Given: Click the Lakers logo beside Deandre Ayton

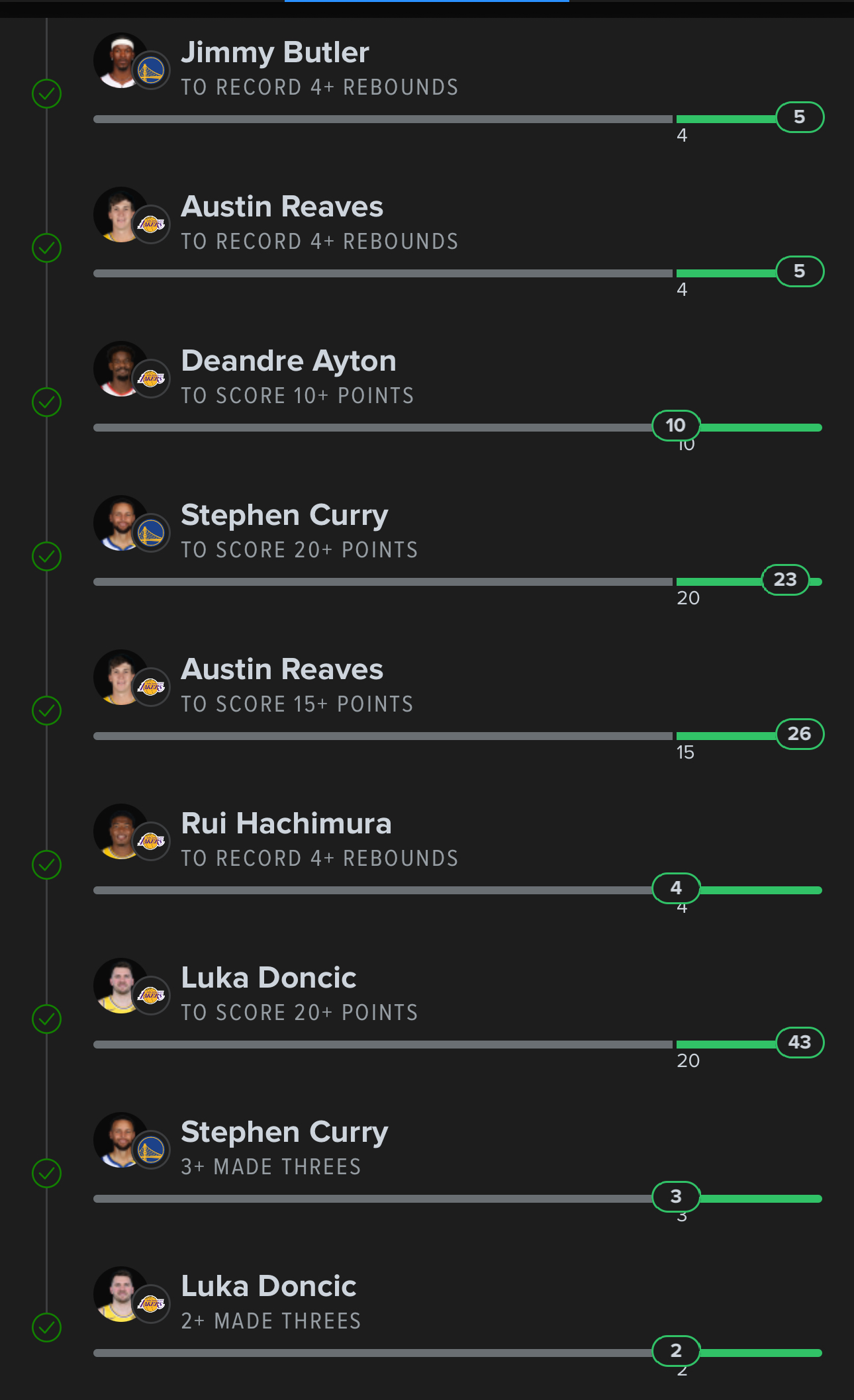Looking at the screenshot, I should 151,379.
